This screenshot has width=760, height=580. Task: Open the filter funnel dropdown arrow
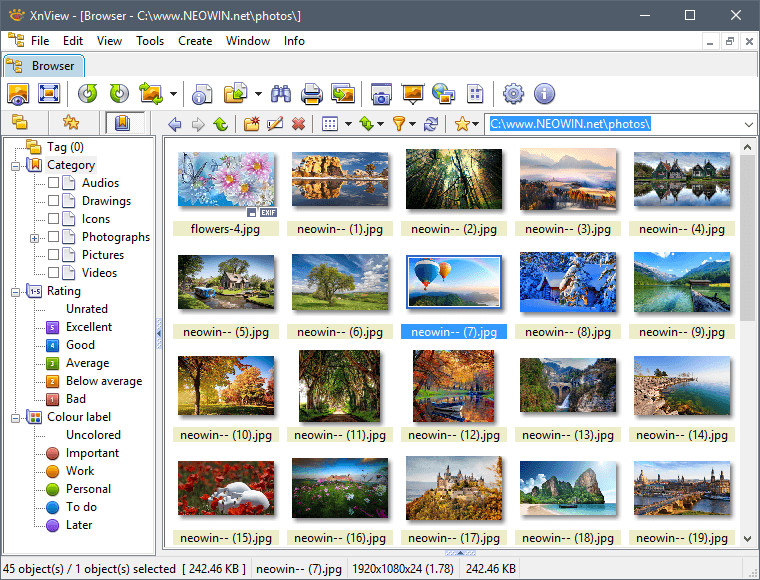(412, 124)
